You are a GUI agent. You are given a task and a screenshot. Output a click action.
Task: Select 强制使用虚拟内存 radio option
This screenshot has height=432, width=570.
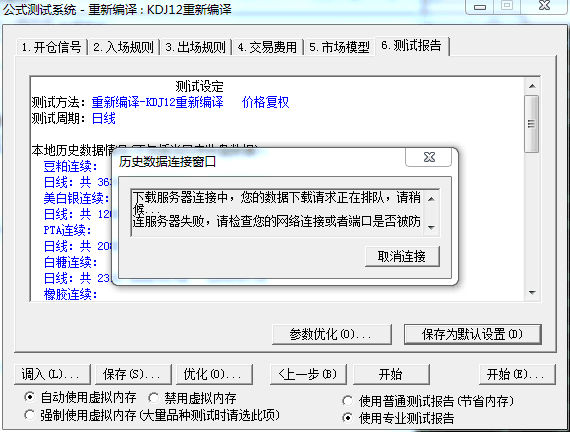coord(29,415)
